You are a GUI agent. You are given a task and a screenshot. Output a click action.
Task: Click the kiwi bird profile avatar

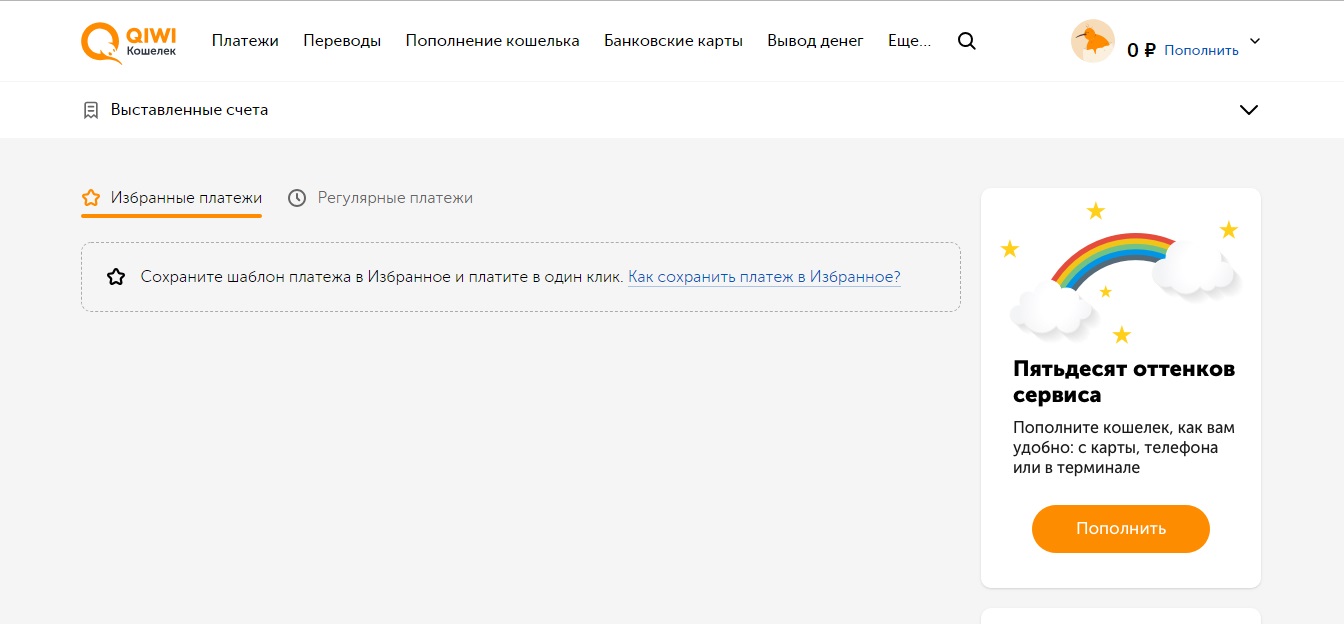pos(1093,41)
